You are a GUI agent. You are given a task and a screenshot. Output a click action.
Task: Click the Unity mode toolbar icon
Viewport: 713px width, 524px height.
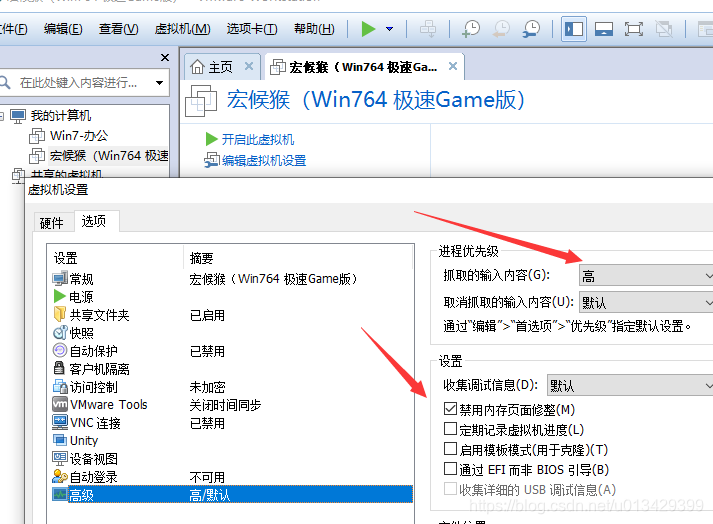click(x=664, y=29)
